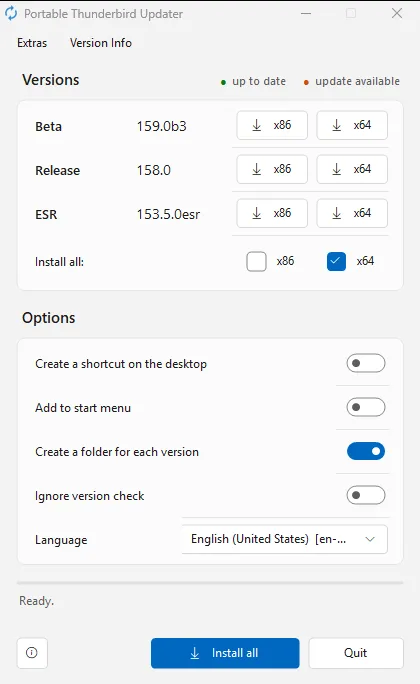Uncheck the Install all x64 checkbox

[x=336, y=262]
